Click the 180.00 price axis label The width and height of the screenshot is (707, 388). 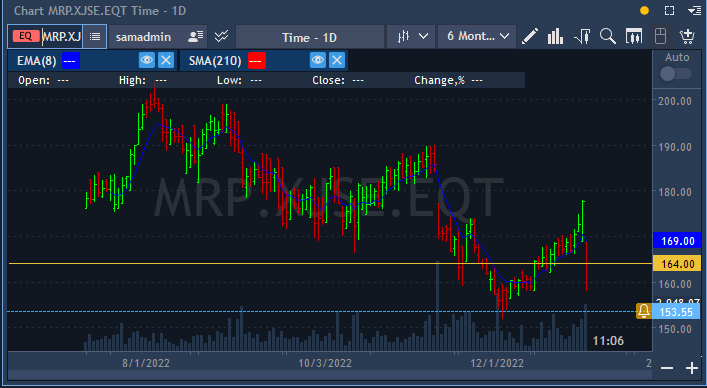(x=675, y=192)
